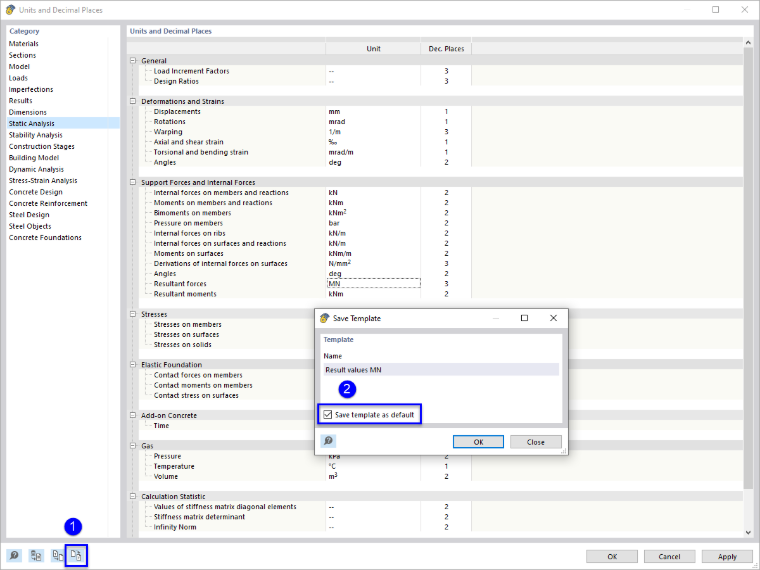Click the help search icon in main dialog footer
Screen dimensions: 760x570
pos(14,555)
